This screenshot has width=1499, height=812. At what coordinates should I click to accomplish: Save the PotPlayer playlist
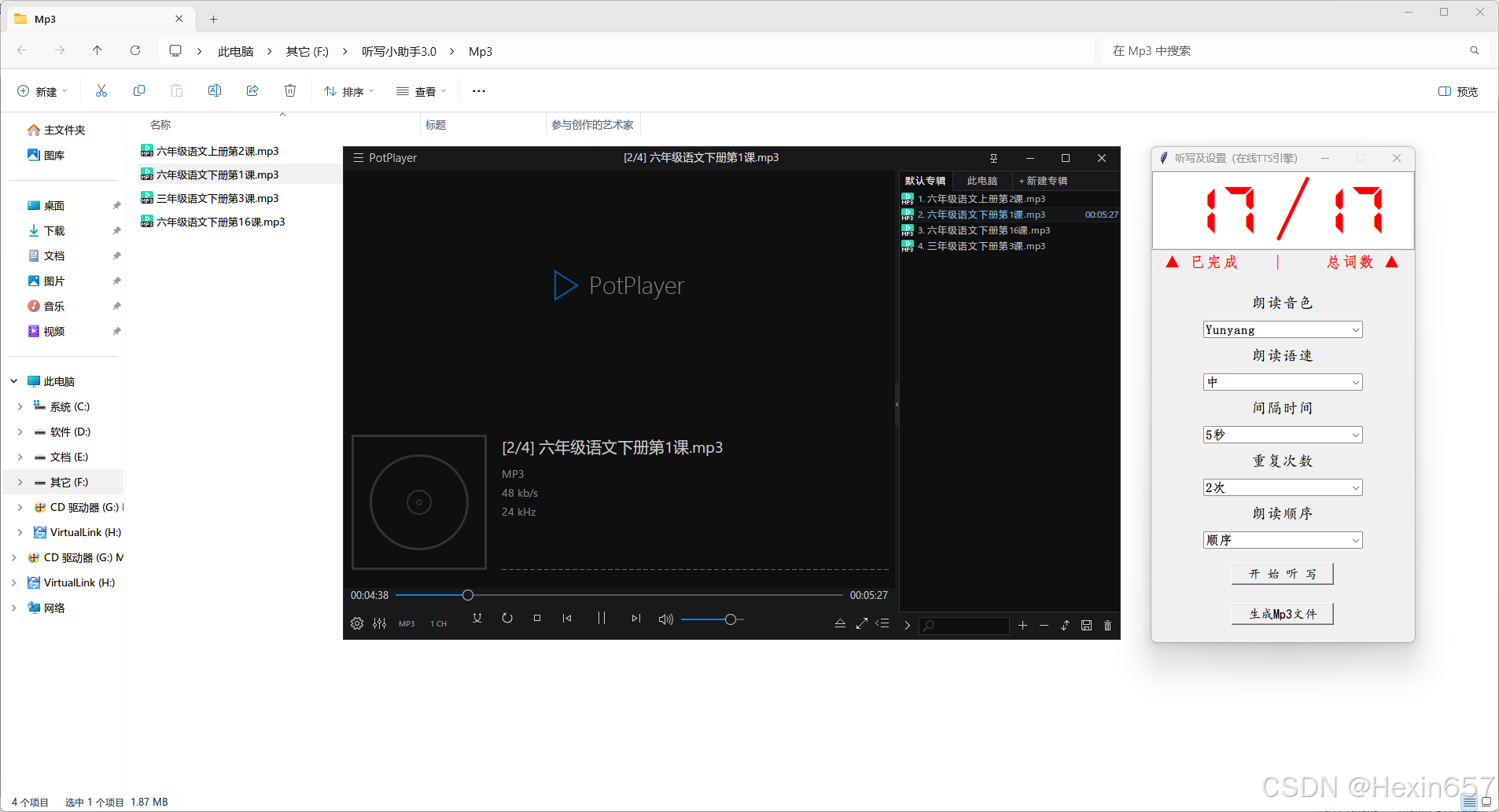[1086, 626]
